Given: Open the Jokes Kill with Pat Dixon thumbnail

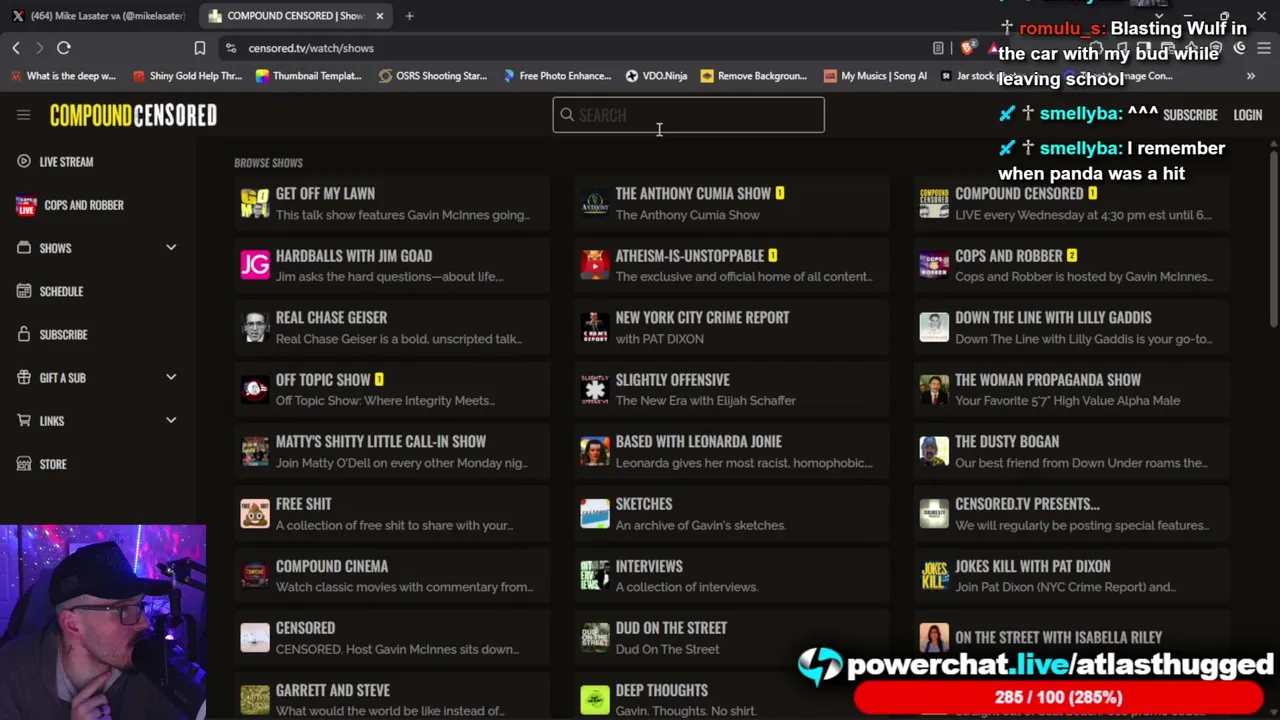Looking at the screenshot, I should (x=934, y=575).
